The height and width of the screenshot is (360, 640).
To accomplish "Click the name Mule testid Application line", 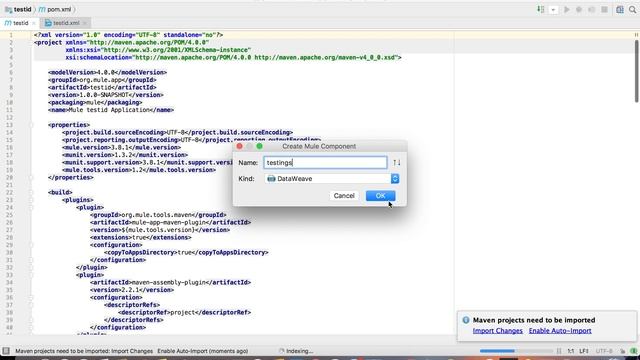I will (x=111, y=110).
